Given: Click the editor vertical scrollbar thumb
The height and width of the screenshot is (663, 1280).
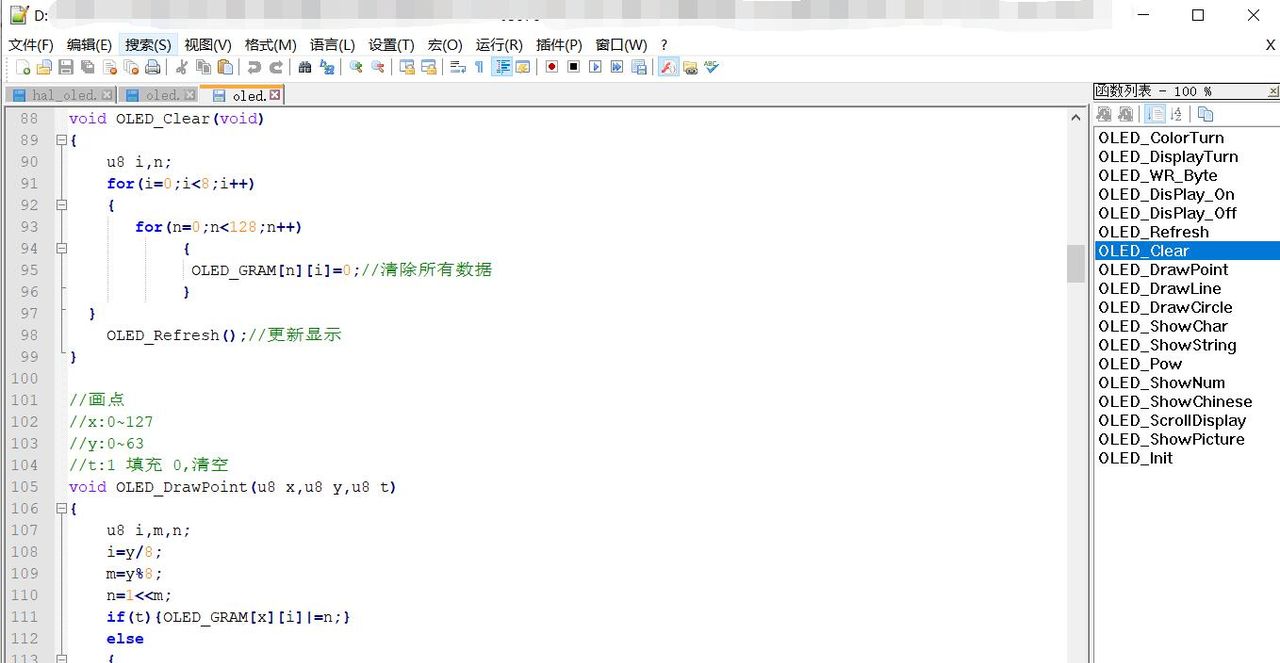Looking at the screenshot, I should click(x=1075, y=264).
